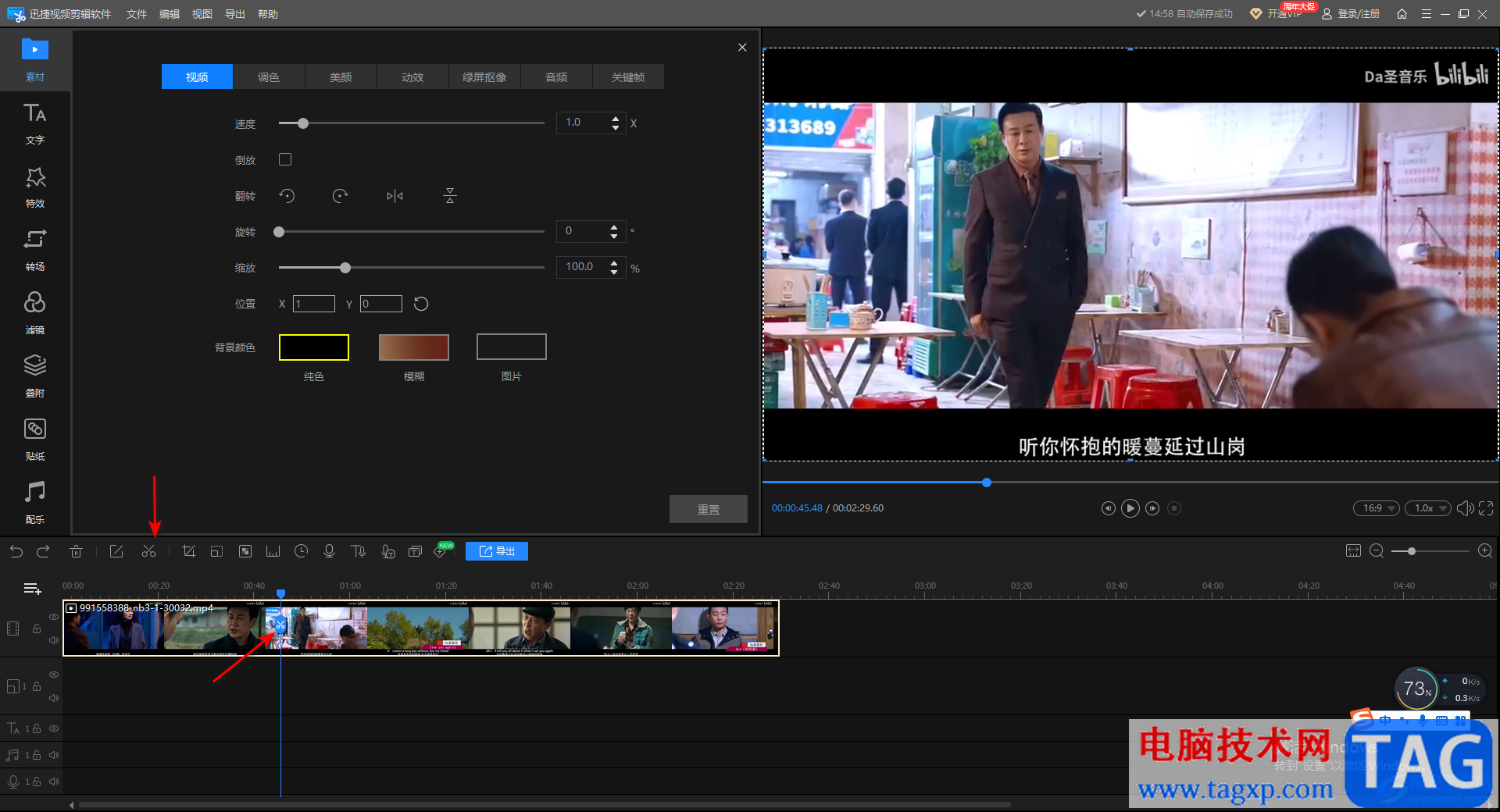Switch to the 动效 animation tab
The width and height of the screenshot is (1500, 812).
click(412, 77)
